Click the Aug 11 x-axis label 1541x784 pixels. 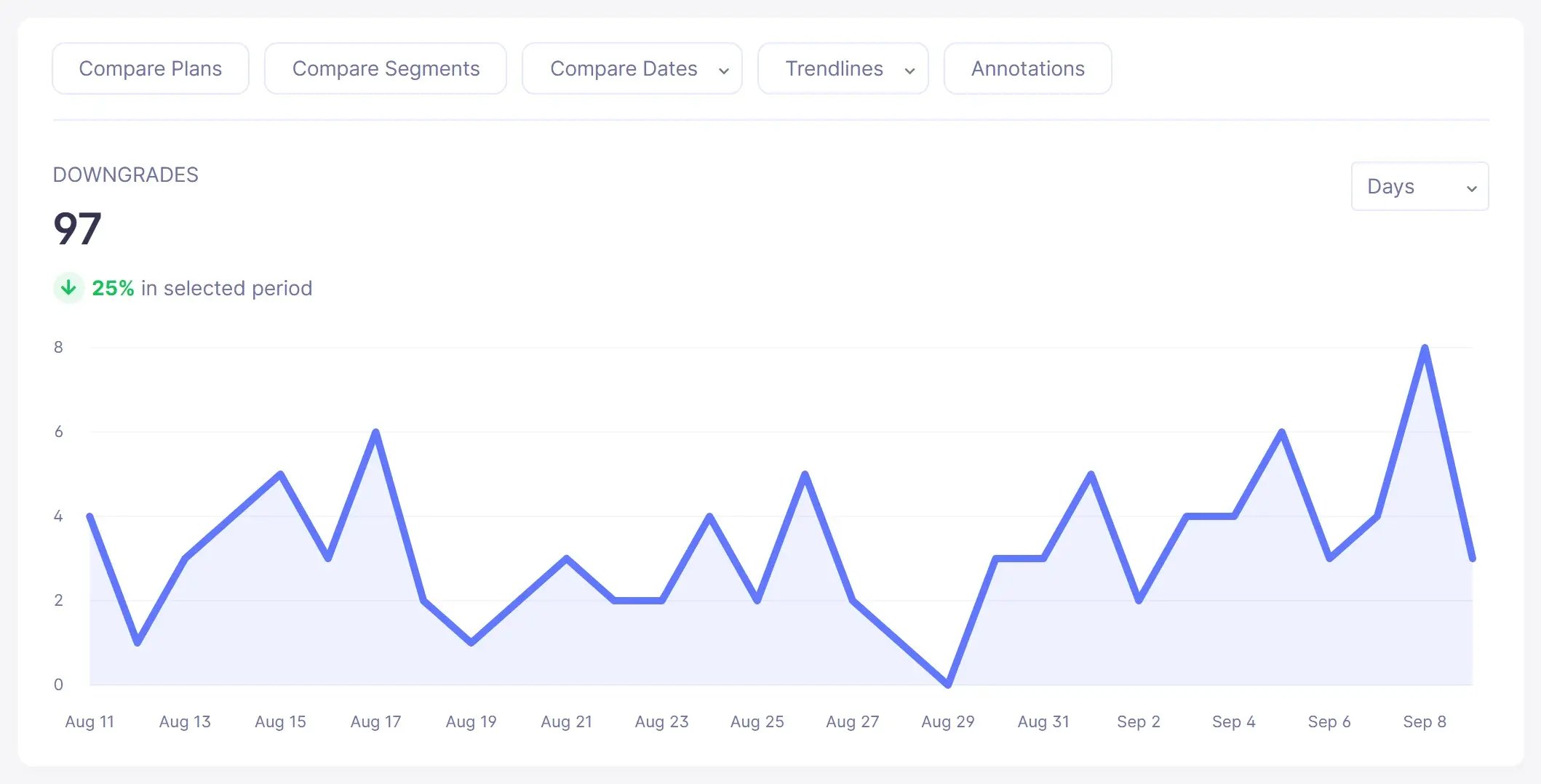tap(89, 721)
